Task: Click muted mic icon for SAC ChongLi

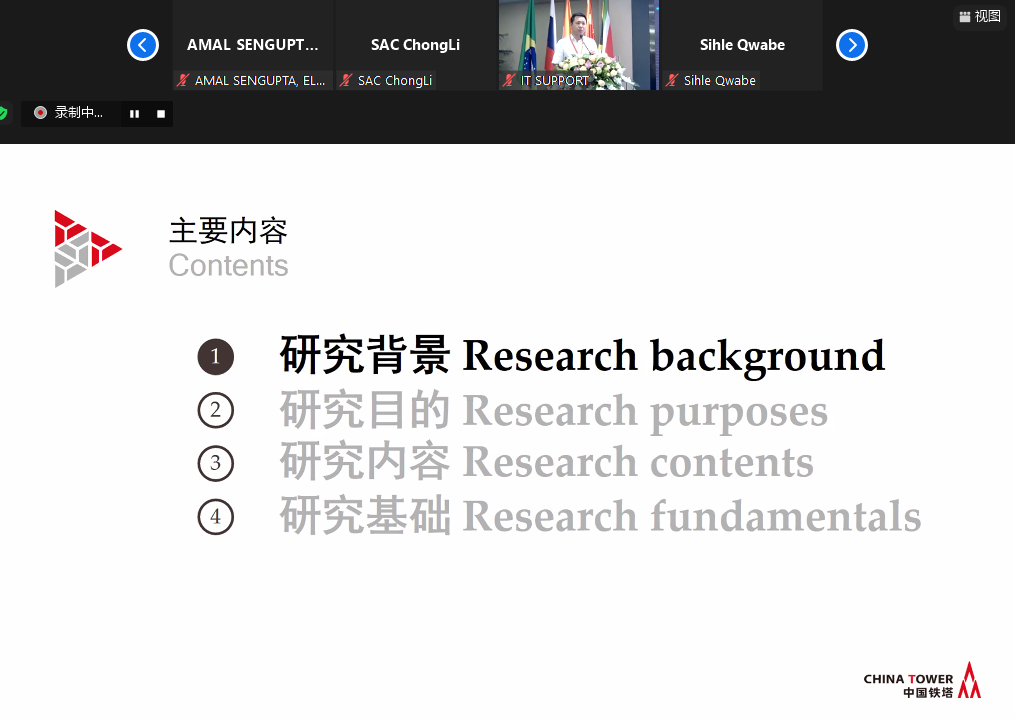Action: (346, 80)
